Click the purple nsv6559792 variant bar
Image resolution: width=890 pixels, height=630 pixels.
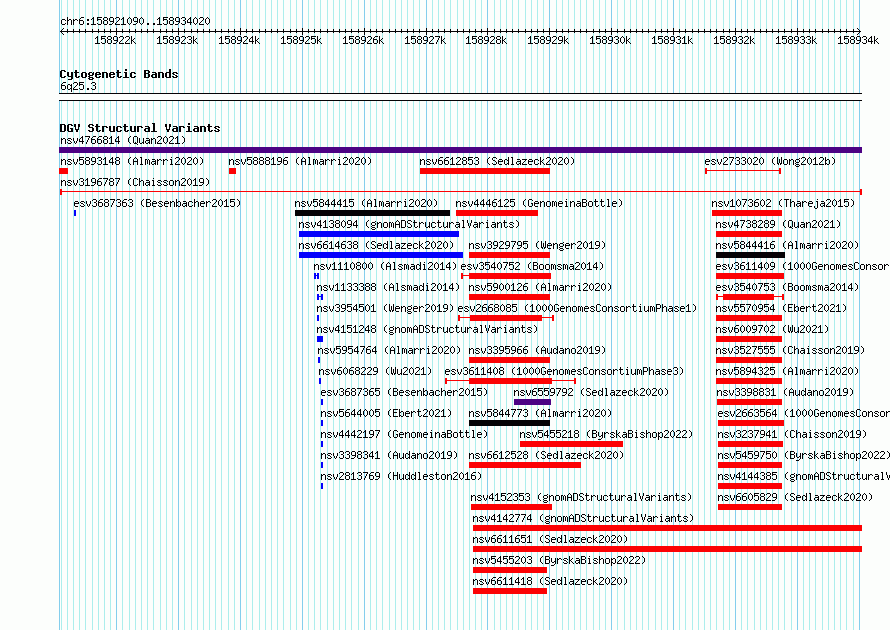(x=532, y=402)
